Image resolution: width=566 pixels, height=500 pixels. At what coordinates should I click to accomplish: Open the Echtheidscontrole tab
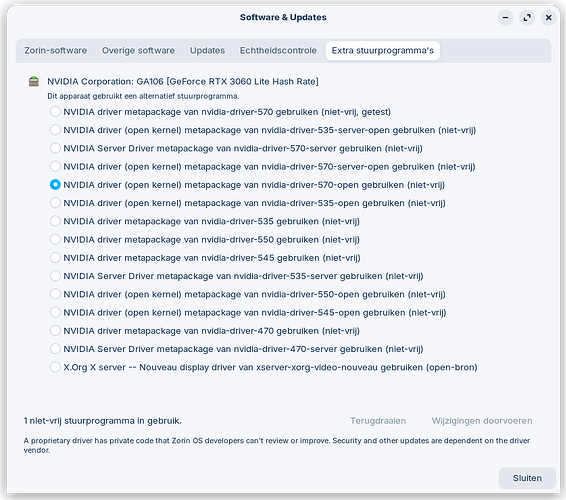(x=278, y=51)
